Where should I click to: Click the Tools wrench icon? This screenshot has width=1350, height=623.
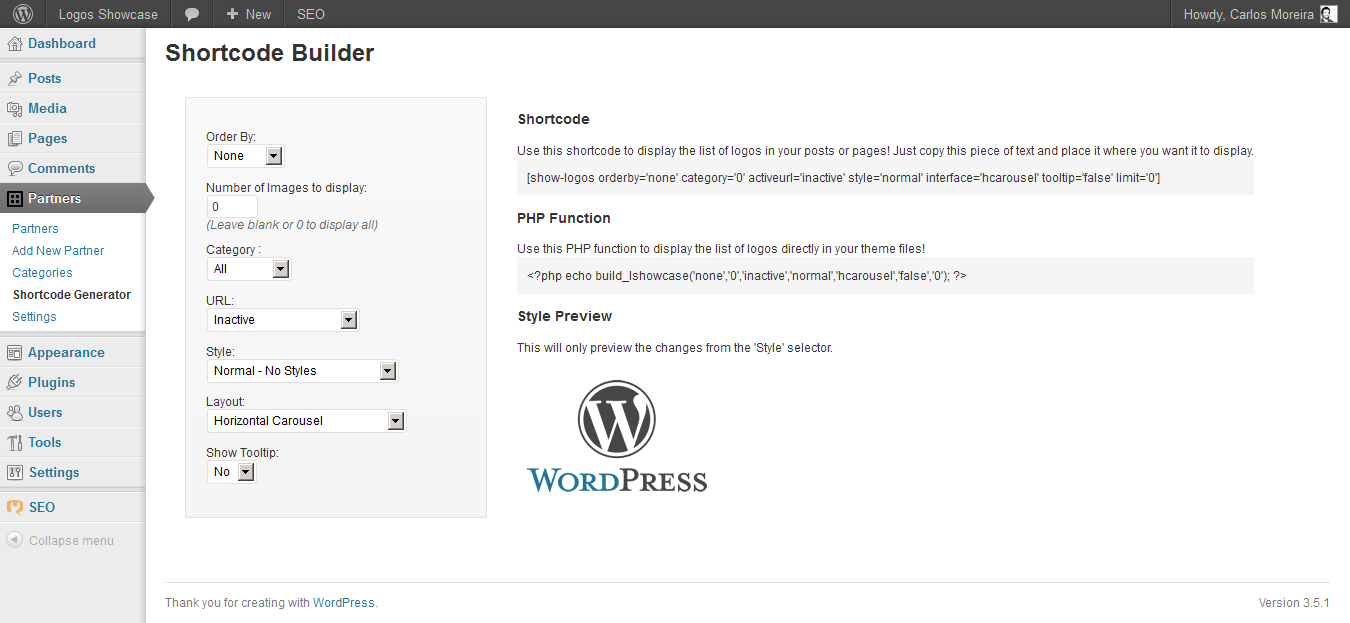[x=14, y=443]
